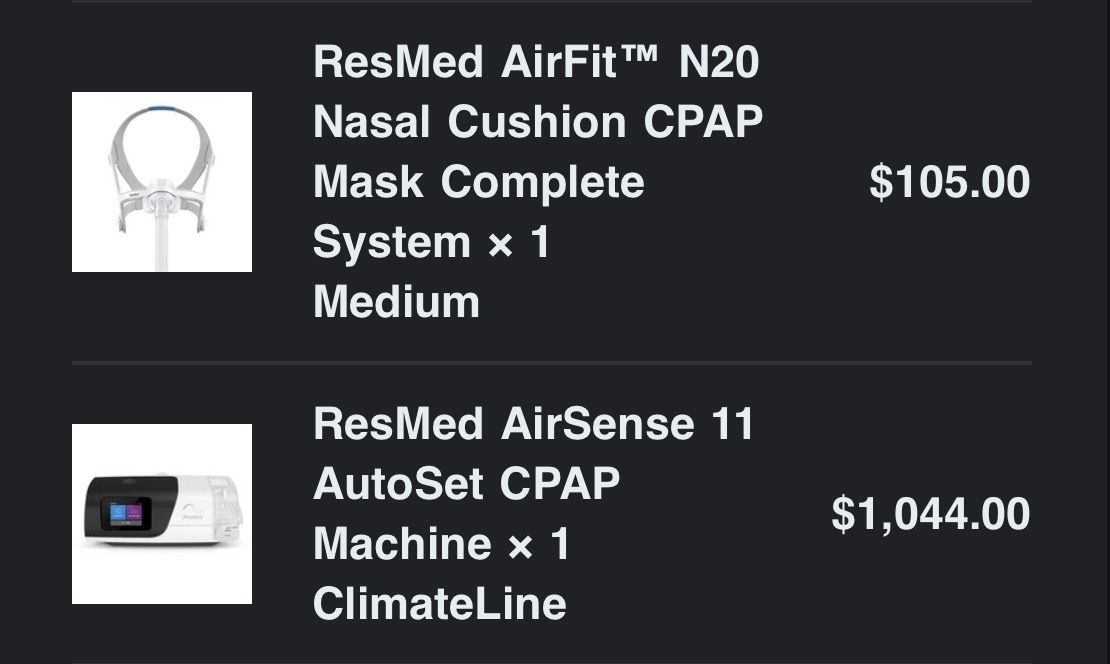Open the "ResMed AirSense 11" title line

[x=533, y=424]
